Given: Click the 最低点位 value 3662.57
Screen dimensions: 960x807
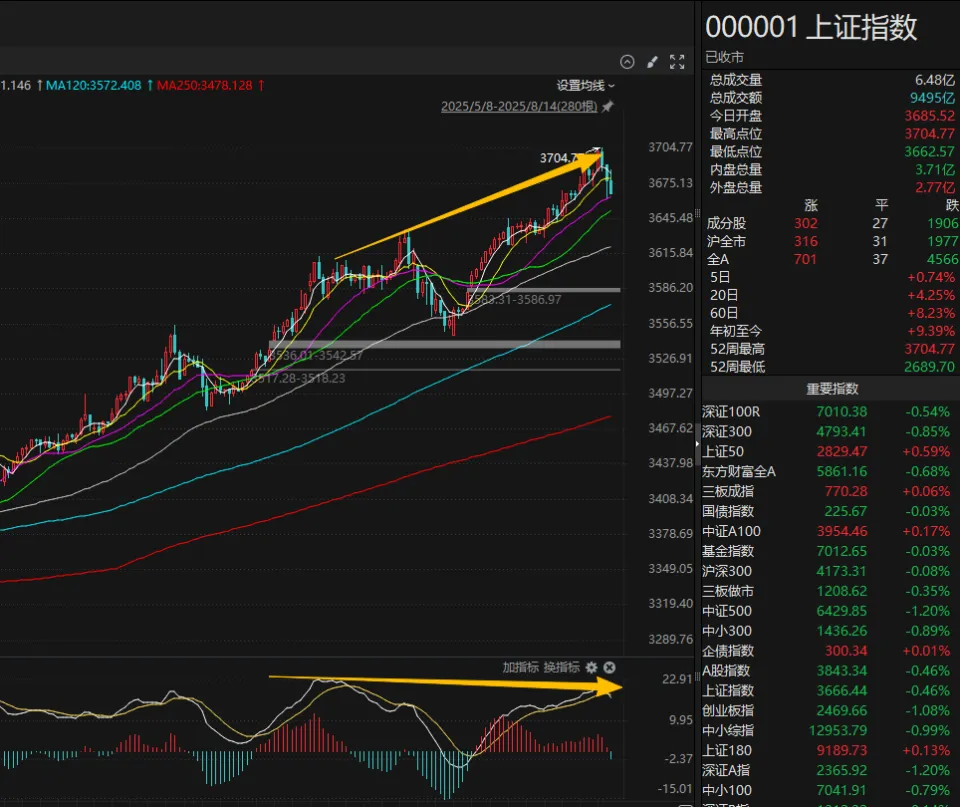Looking at the screenshot, I should coord(929,152).
